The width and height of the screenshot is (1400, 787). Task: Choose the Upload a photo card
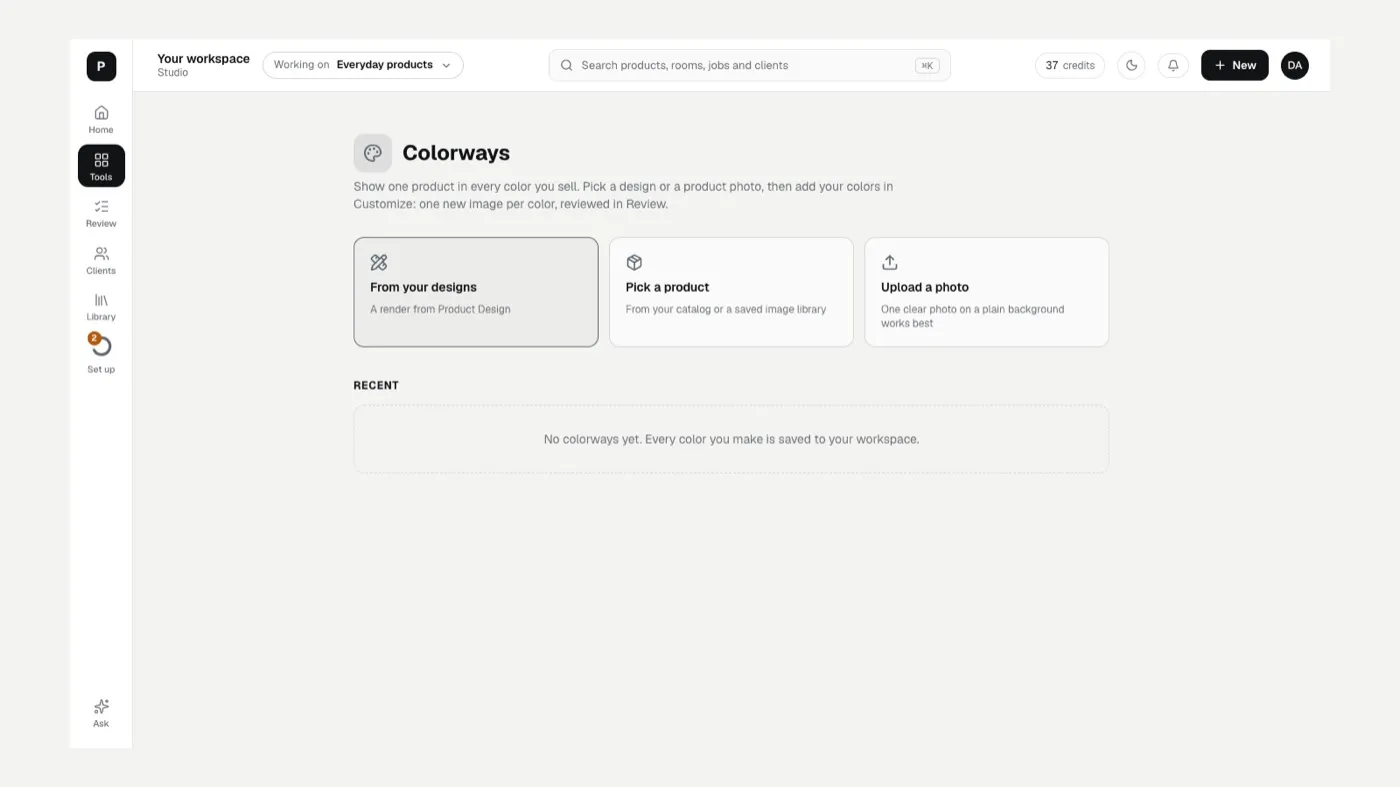(x=987, y=292)
